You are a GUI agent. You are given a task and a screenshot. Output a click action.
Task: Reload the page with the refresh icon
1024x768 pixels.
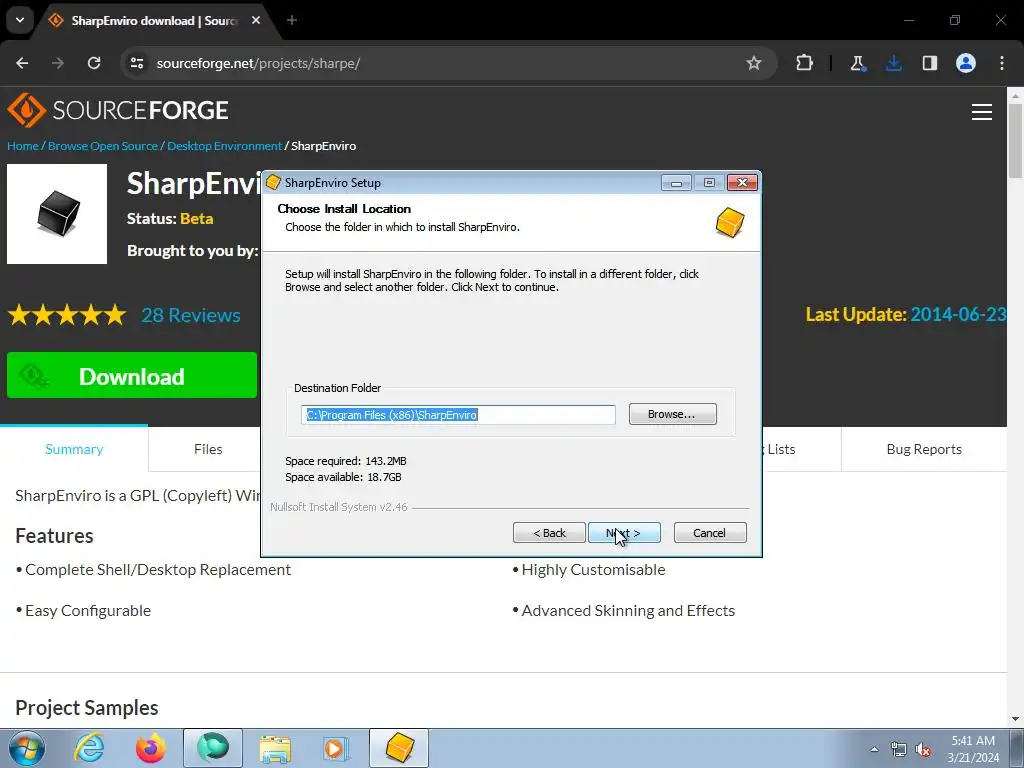click(94, 63)
